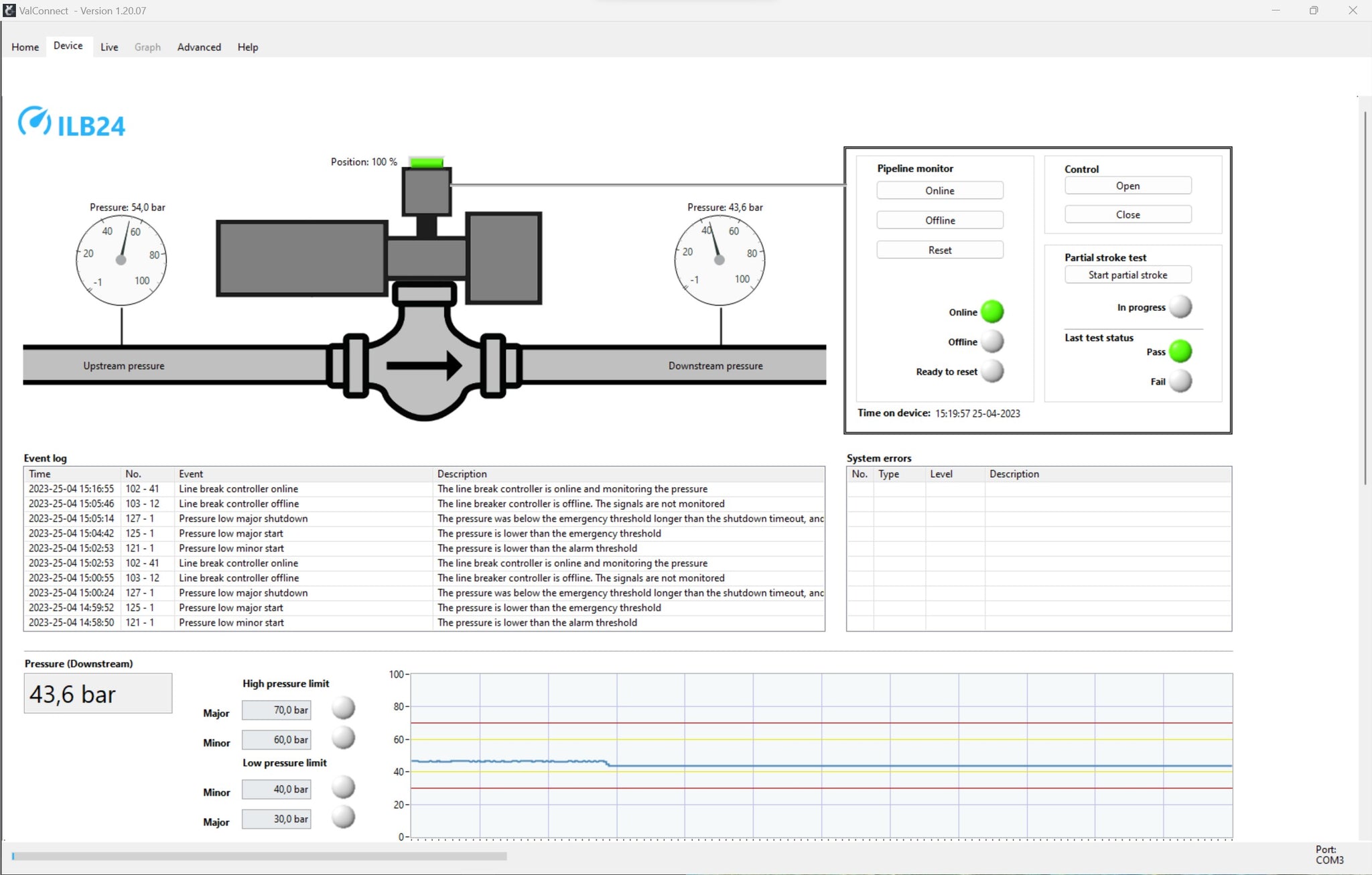The height and width of the screenshot is (875, 1372).
Task: Open the Advanced menu
Action: tap(199, 47)
